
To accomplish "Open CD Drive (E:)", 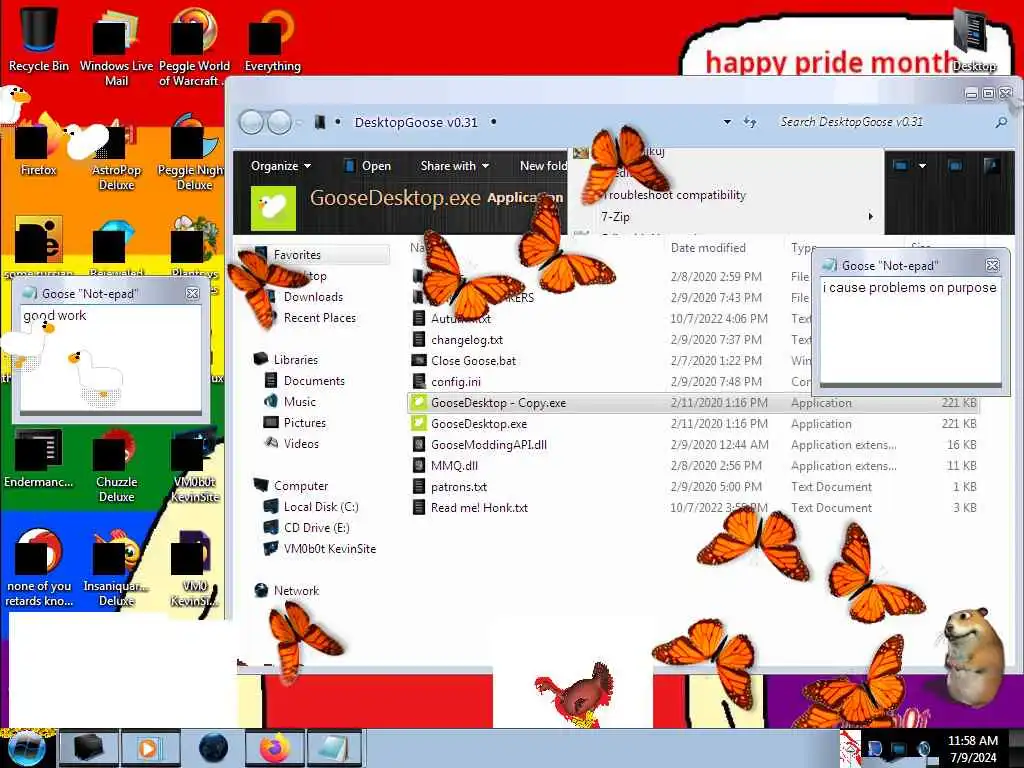I will tap(316, 527).
